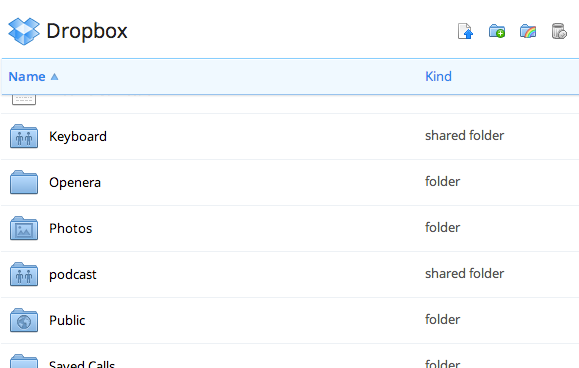Select 'folder' kind in Photos row
Screen dimensions: 579x368
coord(442,227)
